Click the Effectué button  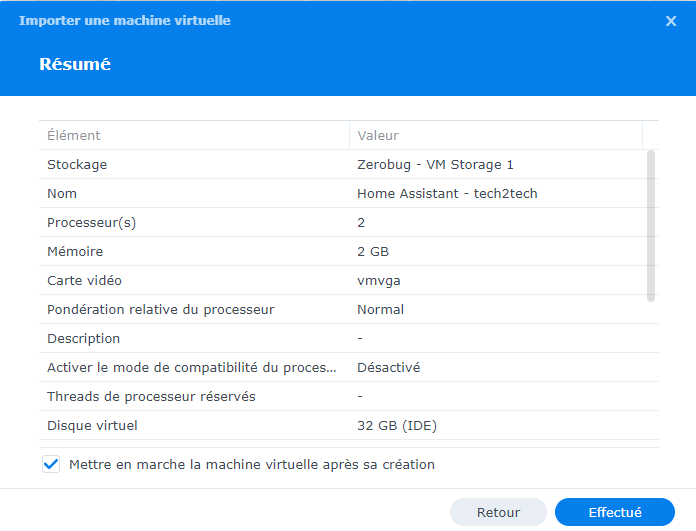point(615,512)
